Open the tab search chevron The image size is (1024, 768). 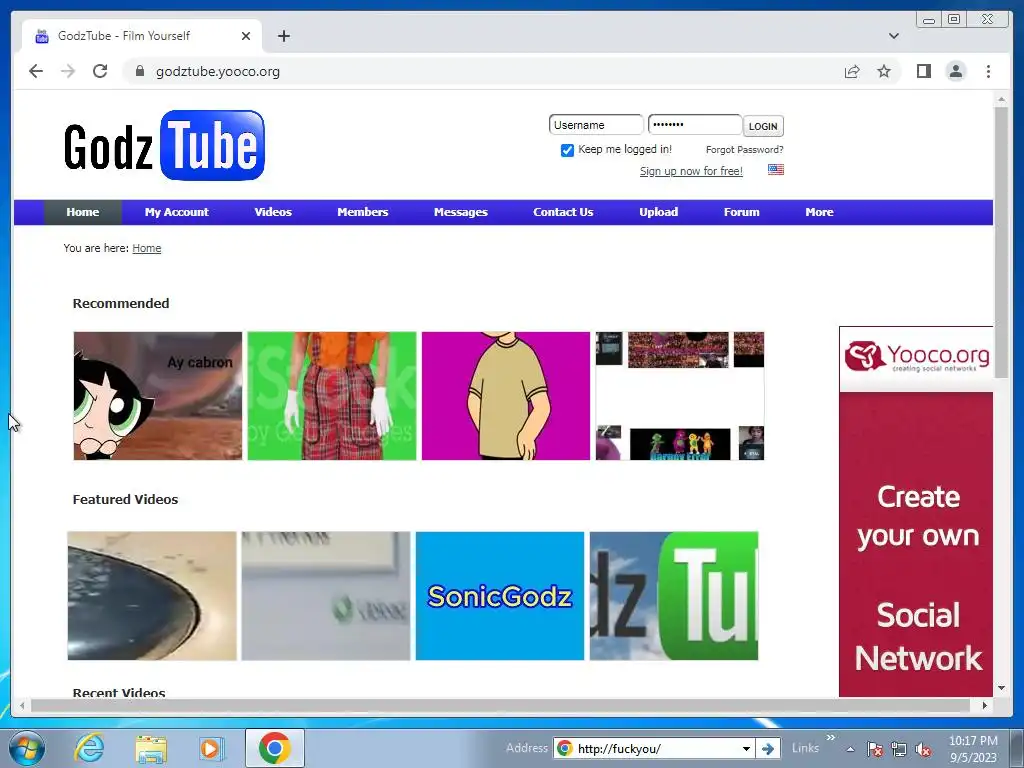coord(894,36)
